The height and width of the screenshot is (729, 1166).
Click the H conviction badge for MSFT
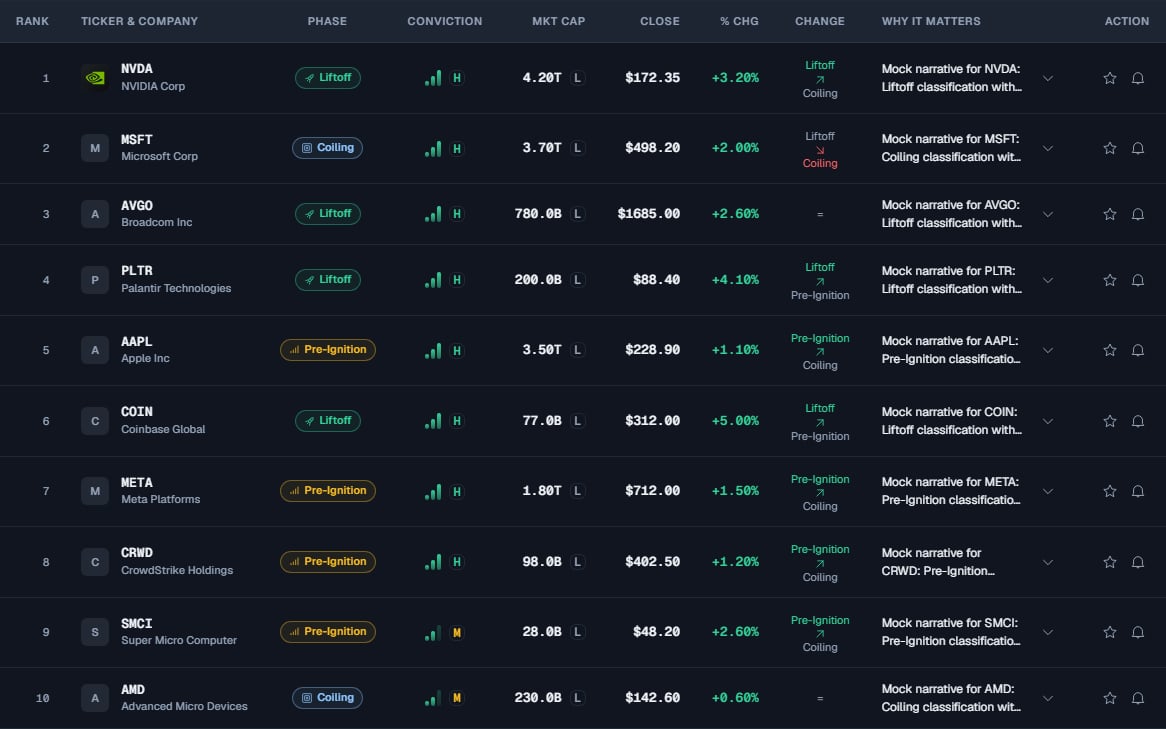[457, 148]
